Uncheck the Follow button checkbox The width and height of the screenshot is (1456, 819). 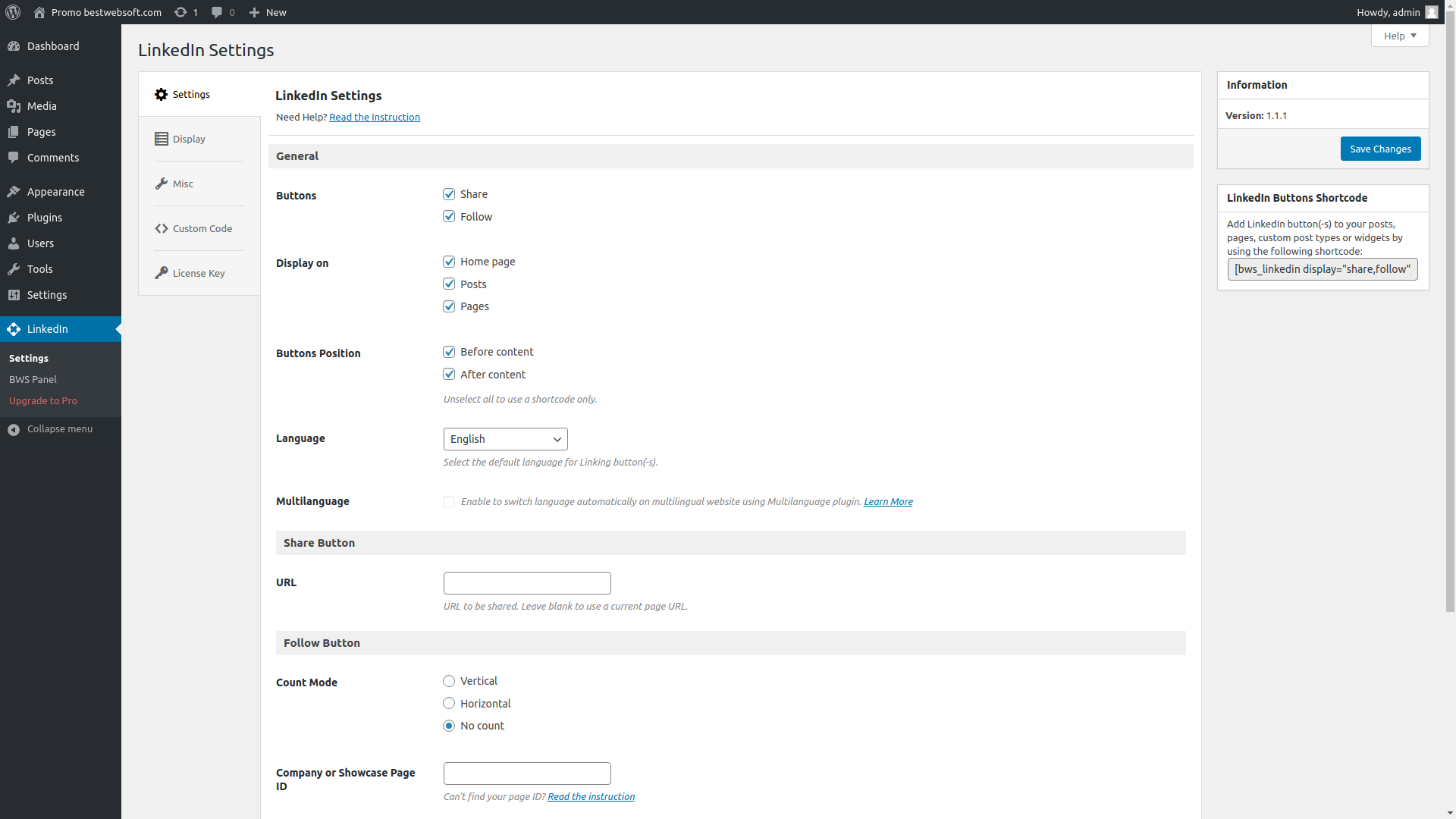449,217
